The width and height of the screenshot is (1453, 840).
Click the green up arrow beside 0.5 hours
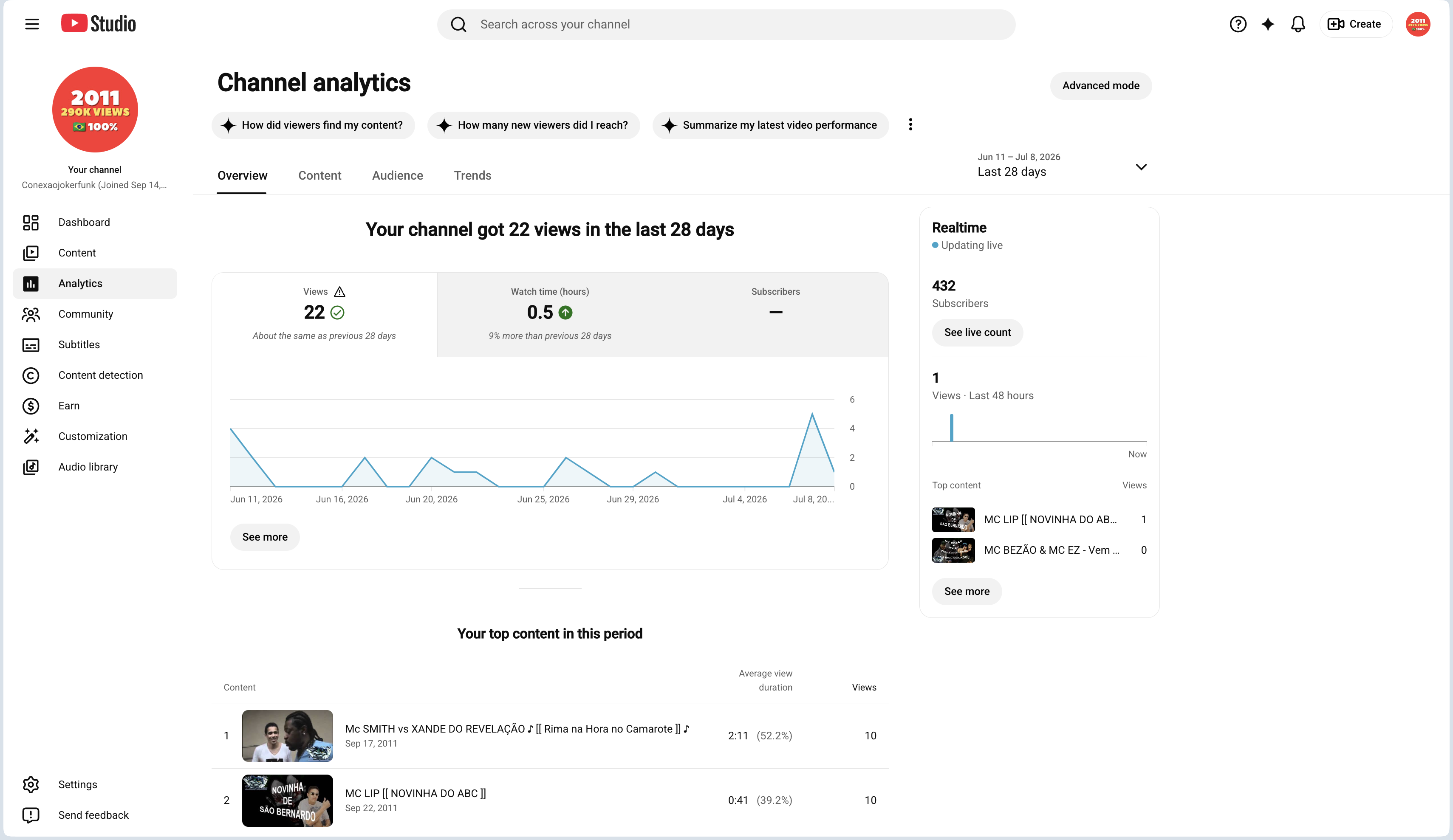coord(565,313)
